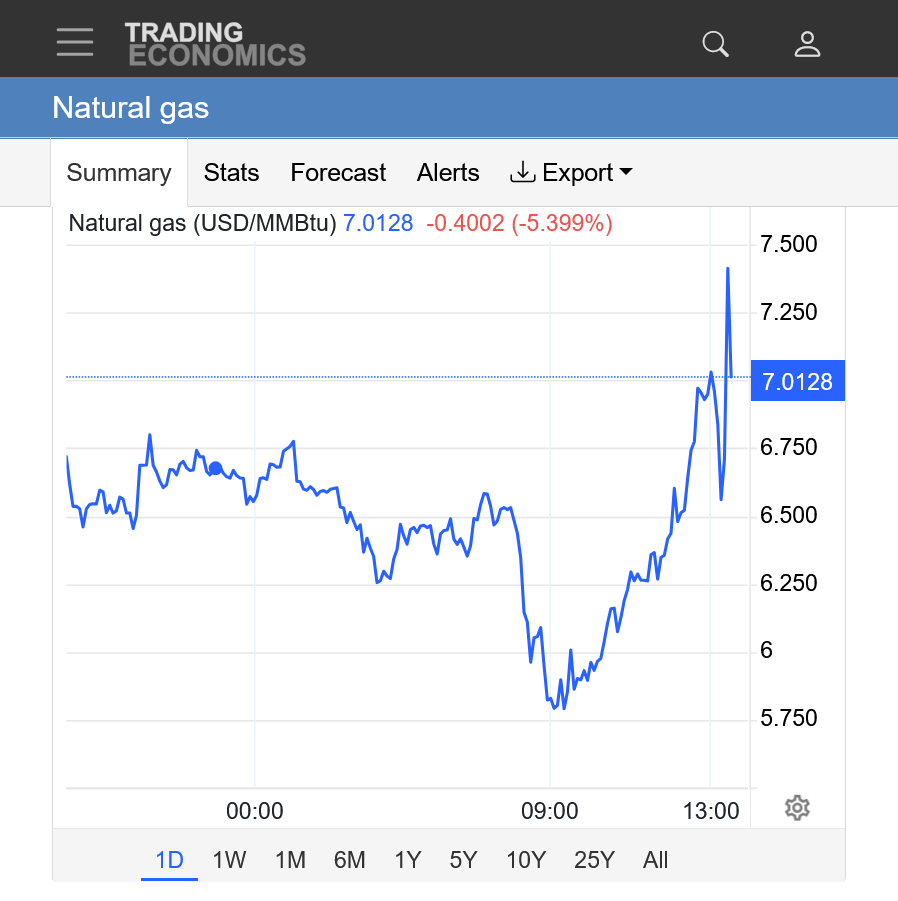Click the blue data point marker on chart
Viewport: 898px width, 901px height.
215,468
